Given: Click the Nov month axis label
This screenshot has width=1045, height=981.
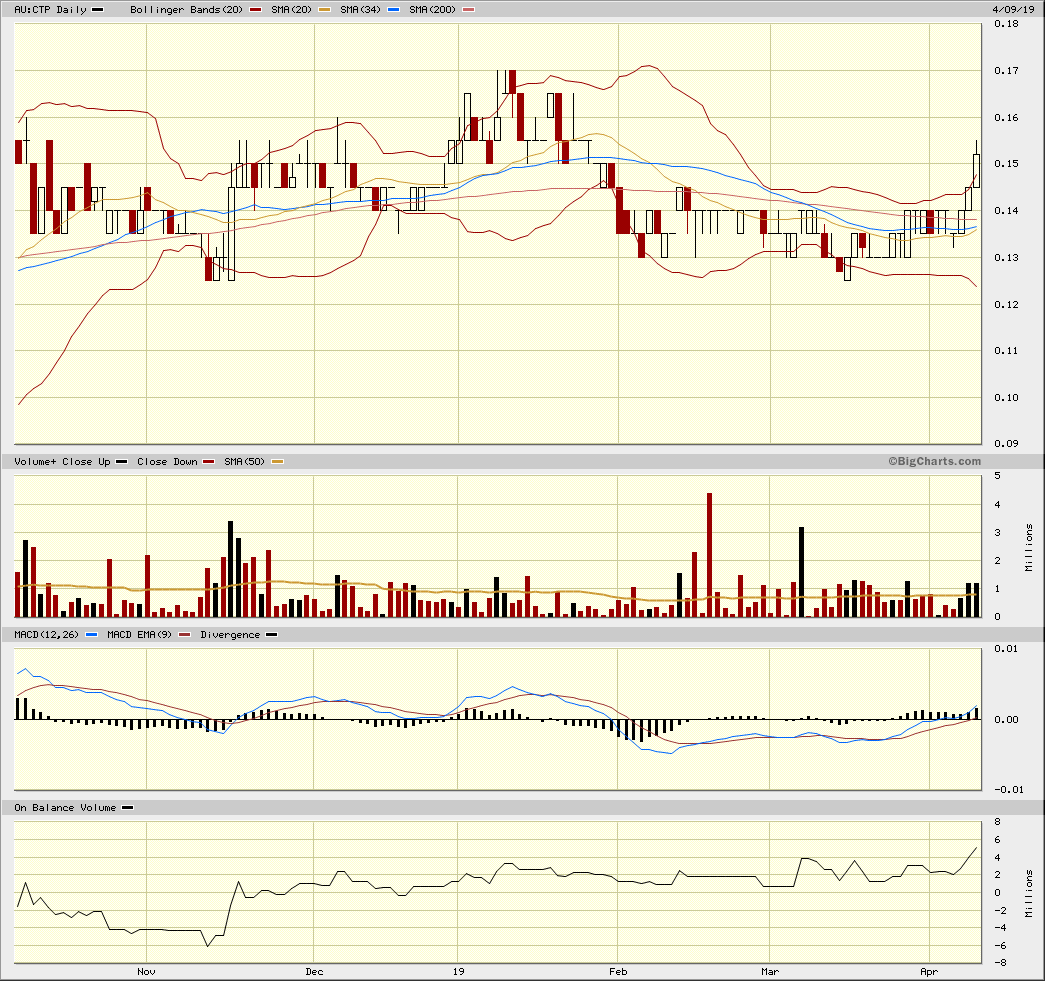Looking at the screenshot, I should point(146,972).
